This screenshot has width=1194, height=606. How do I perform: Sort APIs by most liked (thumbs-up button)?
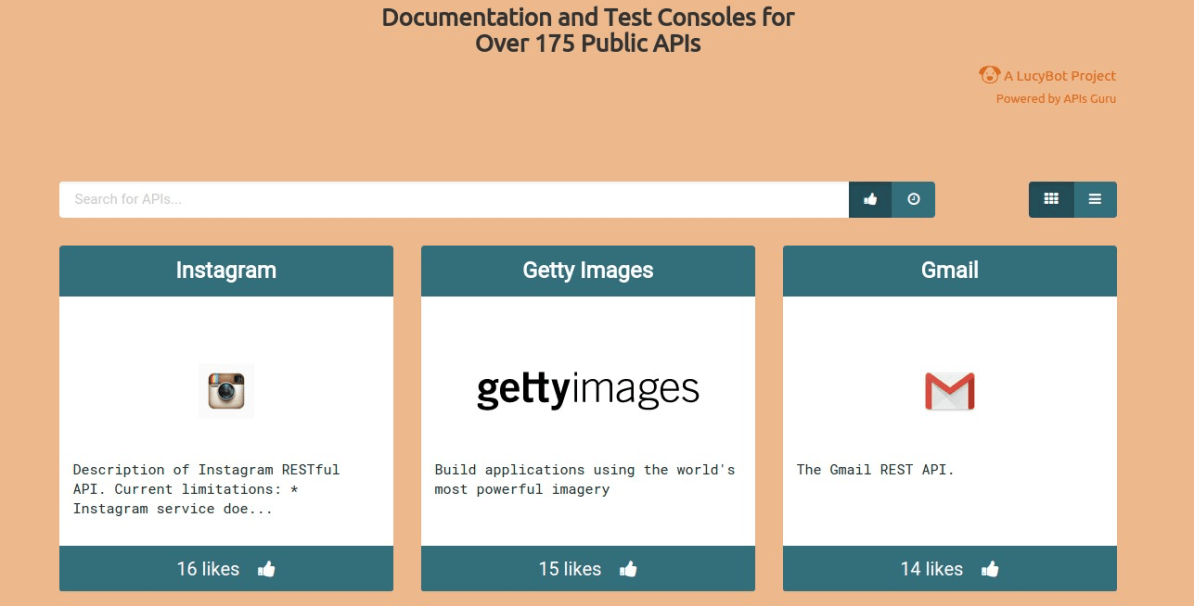(x=870, y=199)
